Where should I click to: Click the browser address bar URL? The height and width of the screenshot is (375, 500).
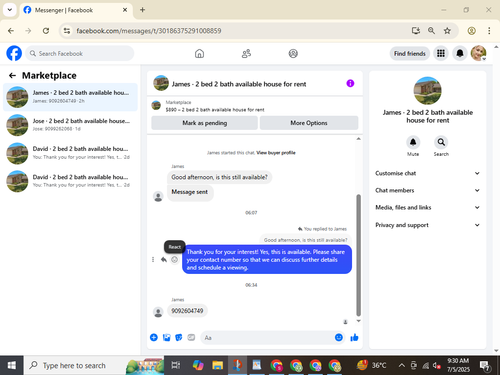tap(149, 31)
